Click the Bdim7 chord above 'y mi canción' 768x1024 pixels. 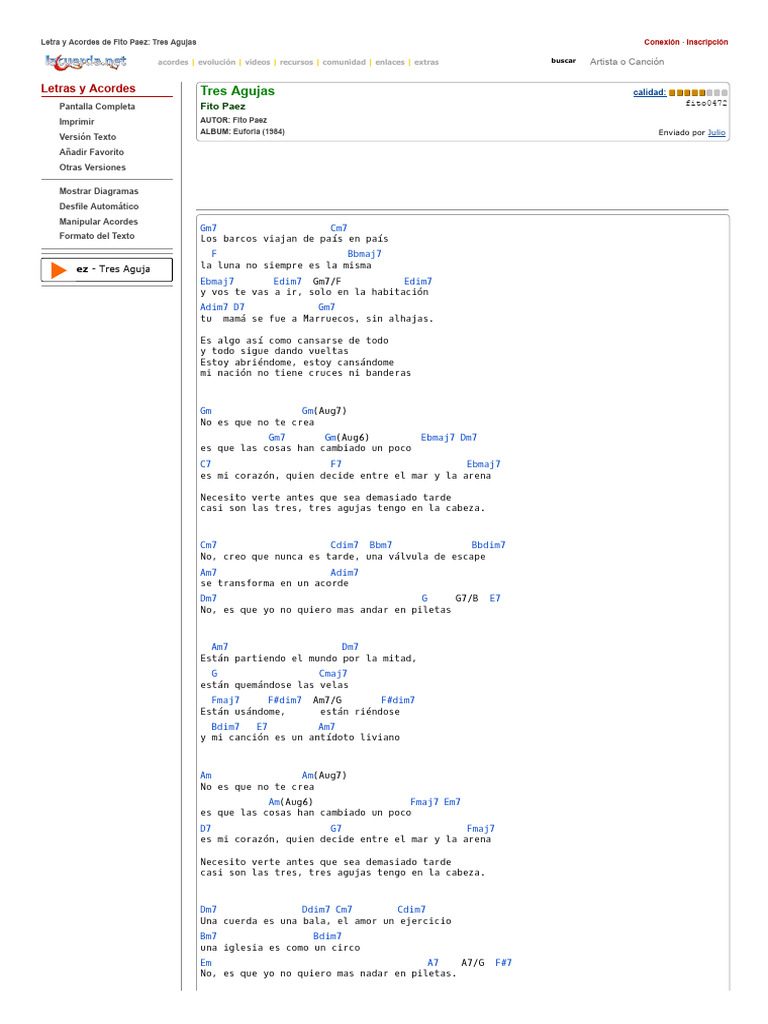coord(225,727)
